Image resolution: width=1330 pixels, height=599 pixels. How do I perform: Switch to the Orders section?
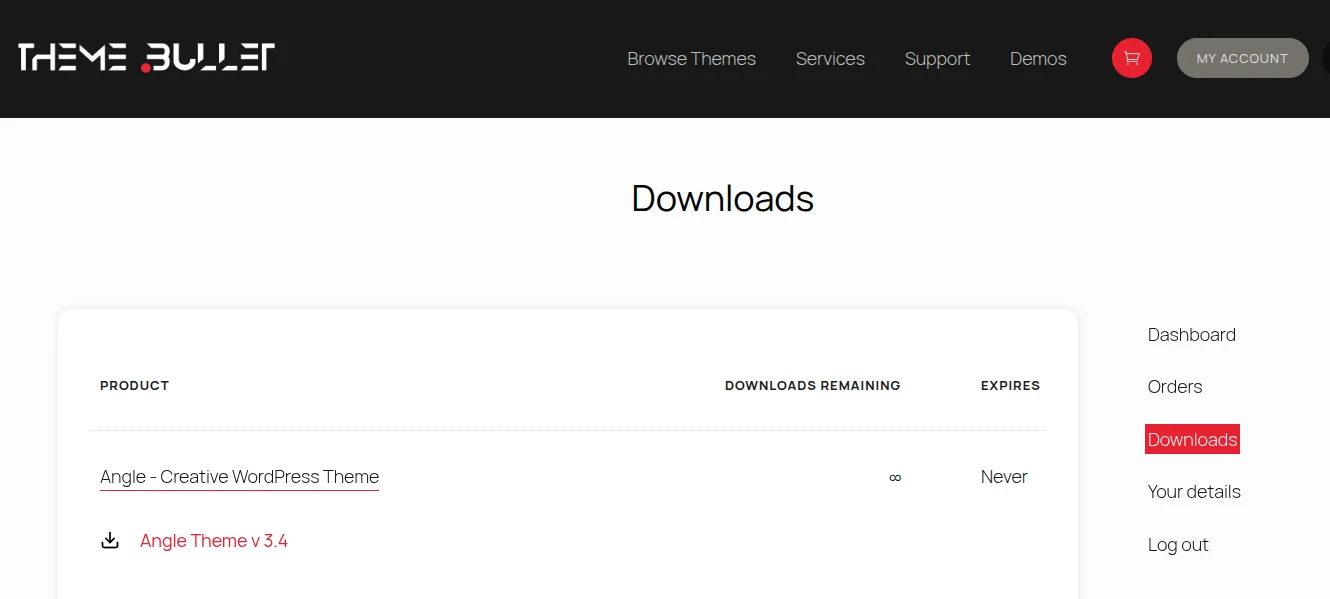pyautogui.click(x=1174, y=387)
